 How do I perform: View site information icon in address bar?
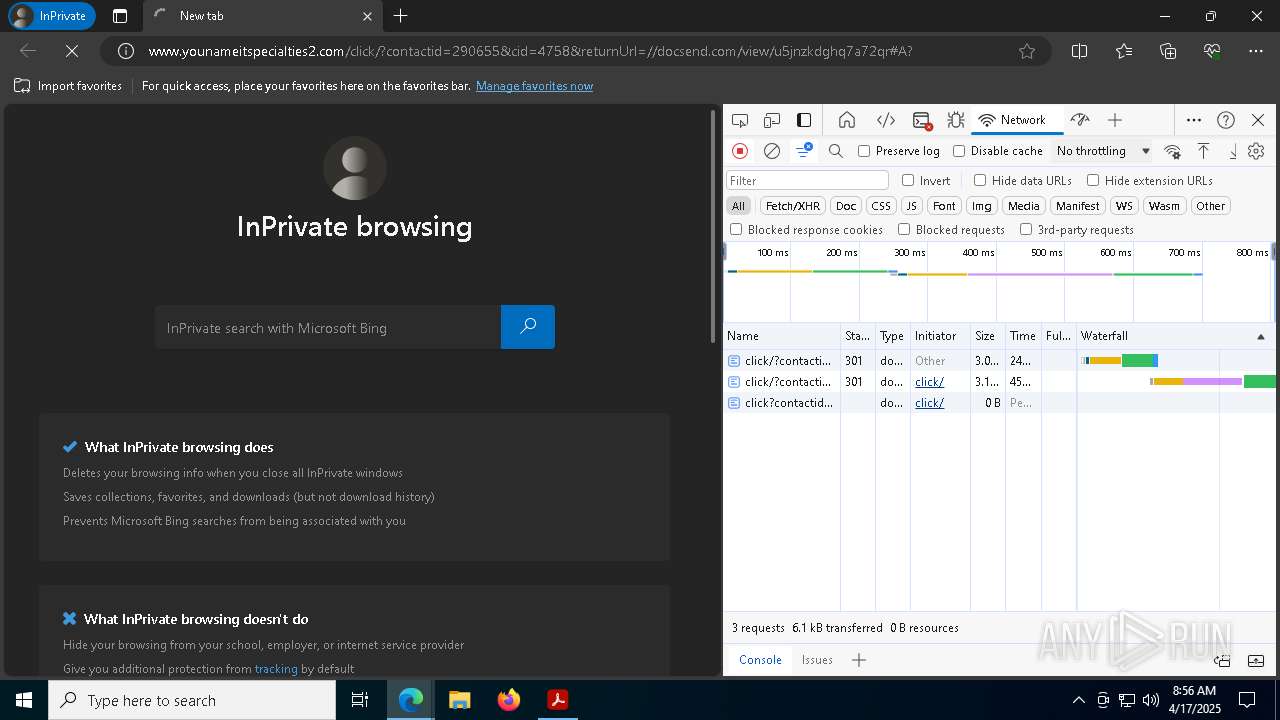coord(126,51)
